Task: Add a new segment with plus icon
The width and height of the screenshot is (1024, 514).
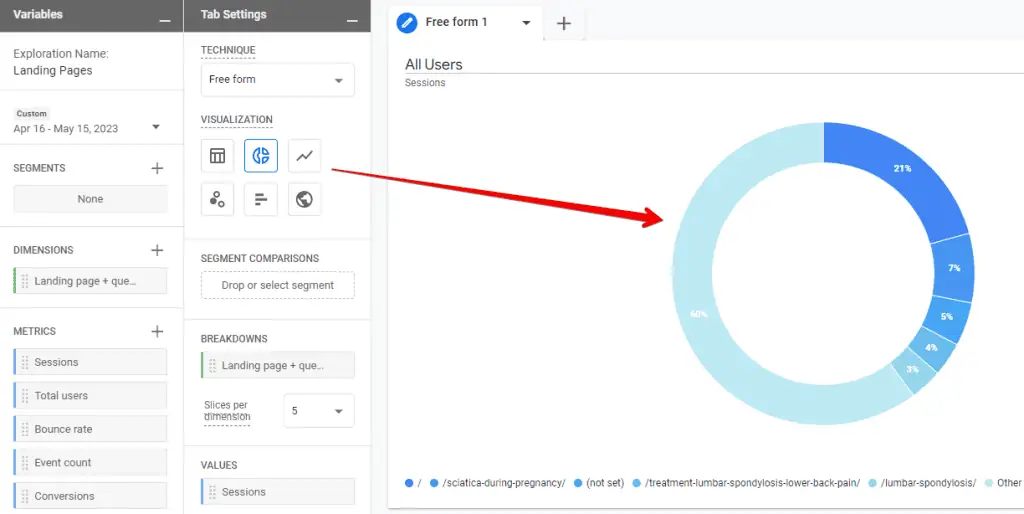Action: click(157, 168)
